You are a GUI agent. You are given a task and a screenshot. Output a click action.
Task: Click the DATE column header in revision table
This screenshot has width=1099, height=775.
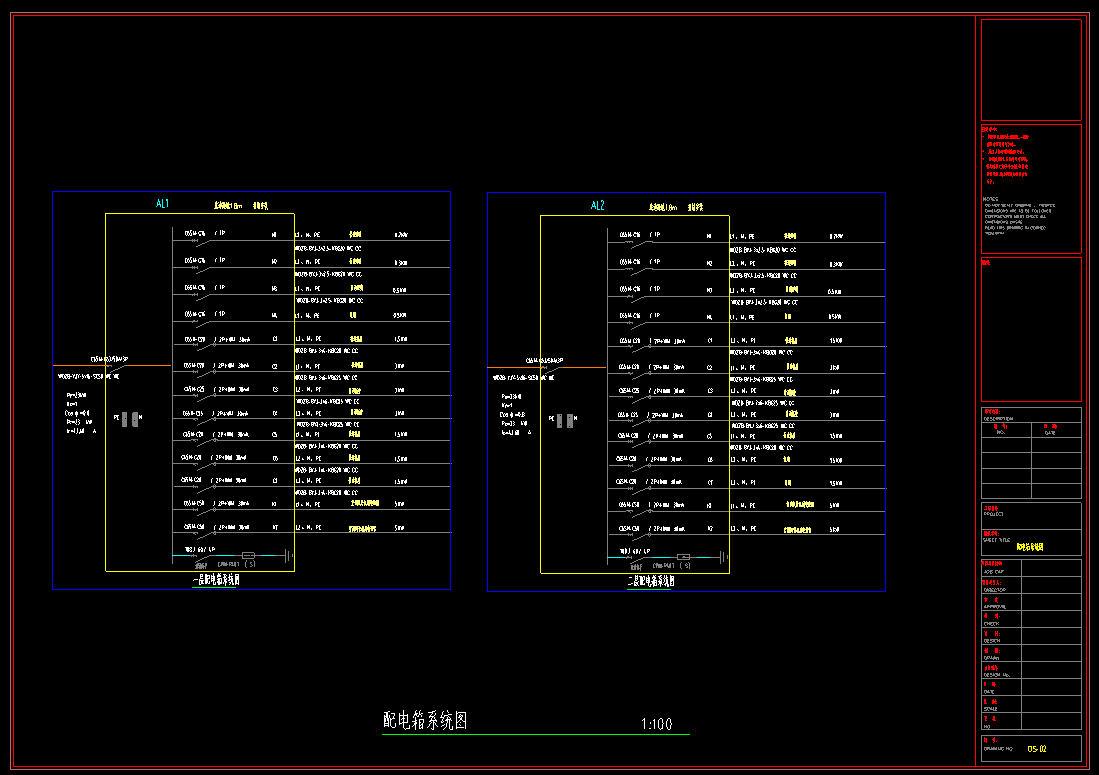[1050, 432]
